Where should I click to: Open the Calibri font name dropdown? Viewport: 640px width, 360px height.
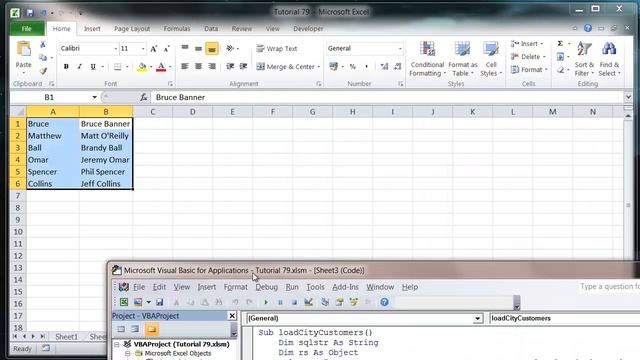pos(115,49)
